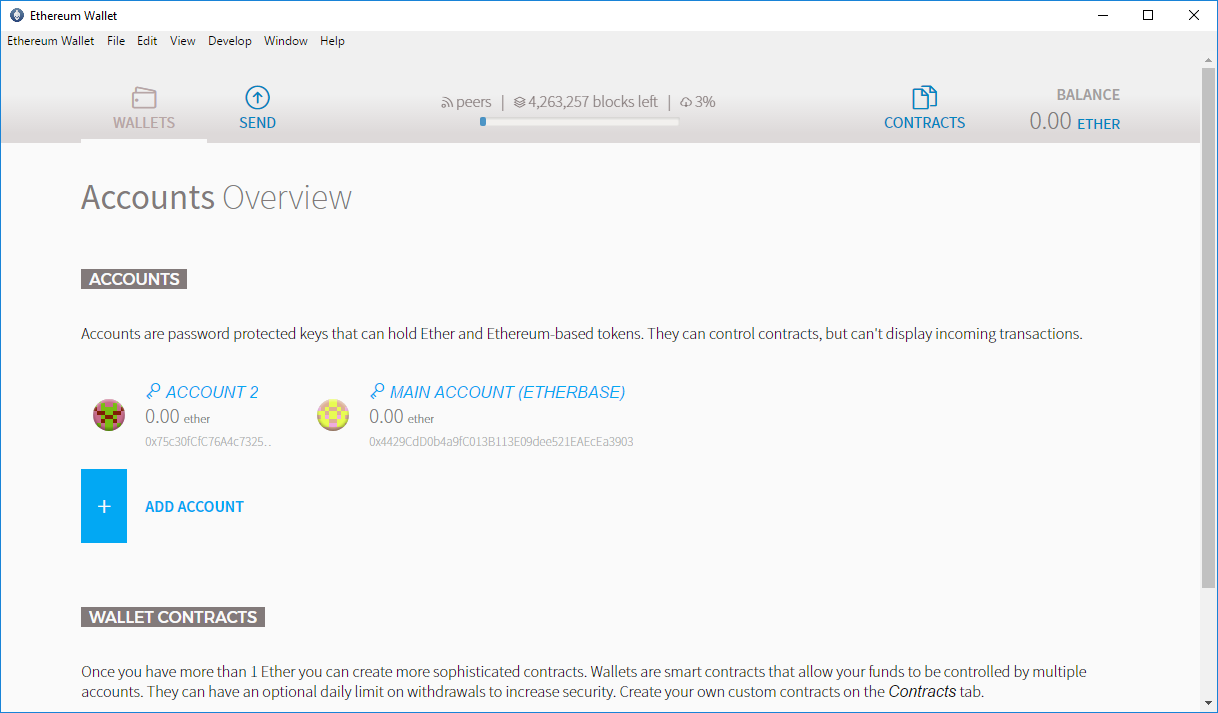Maximize the Ethereum Wallet window
Image resolution: width=1218 pixels, height=713 pixels.
(1149, 15)
